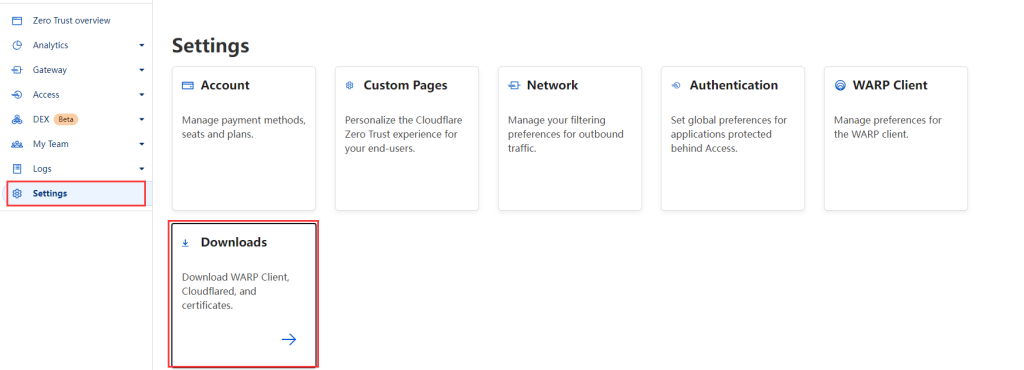Select My Team in the sidebar
The height and width of the screenshot is (370, 1024).
[x=76, y=144]
